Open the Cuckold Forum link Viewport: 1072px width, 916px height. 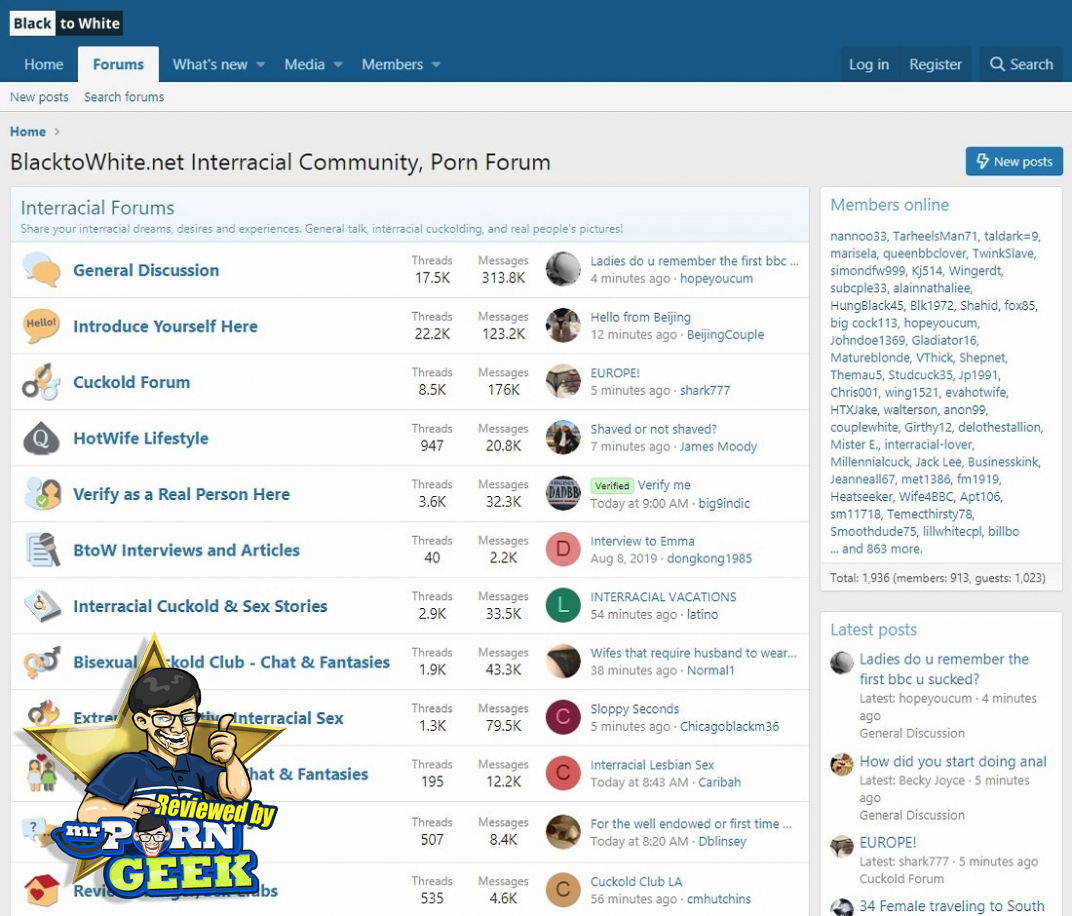(131, 382)
